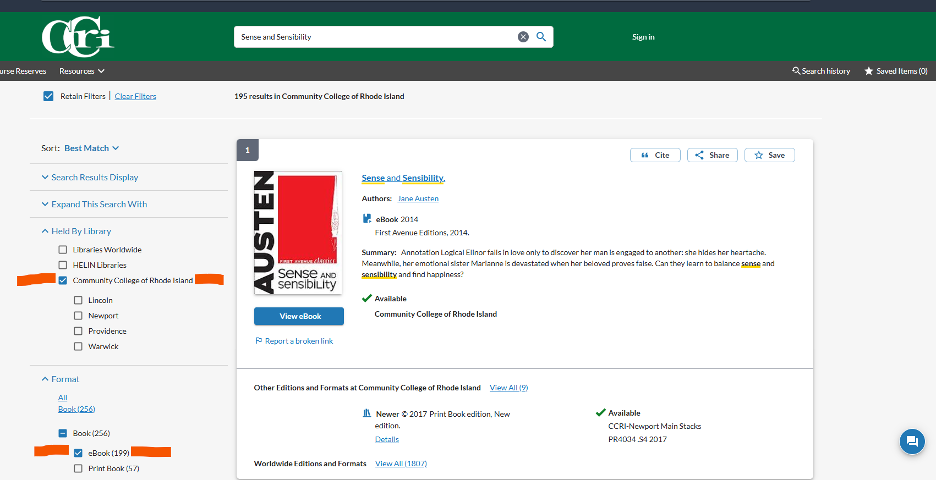Share this Sense and Sensibility record
The width and height of the screenshot is (936, 480).
tap(712, 155)
